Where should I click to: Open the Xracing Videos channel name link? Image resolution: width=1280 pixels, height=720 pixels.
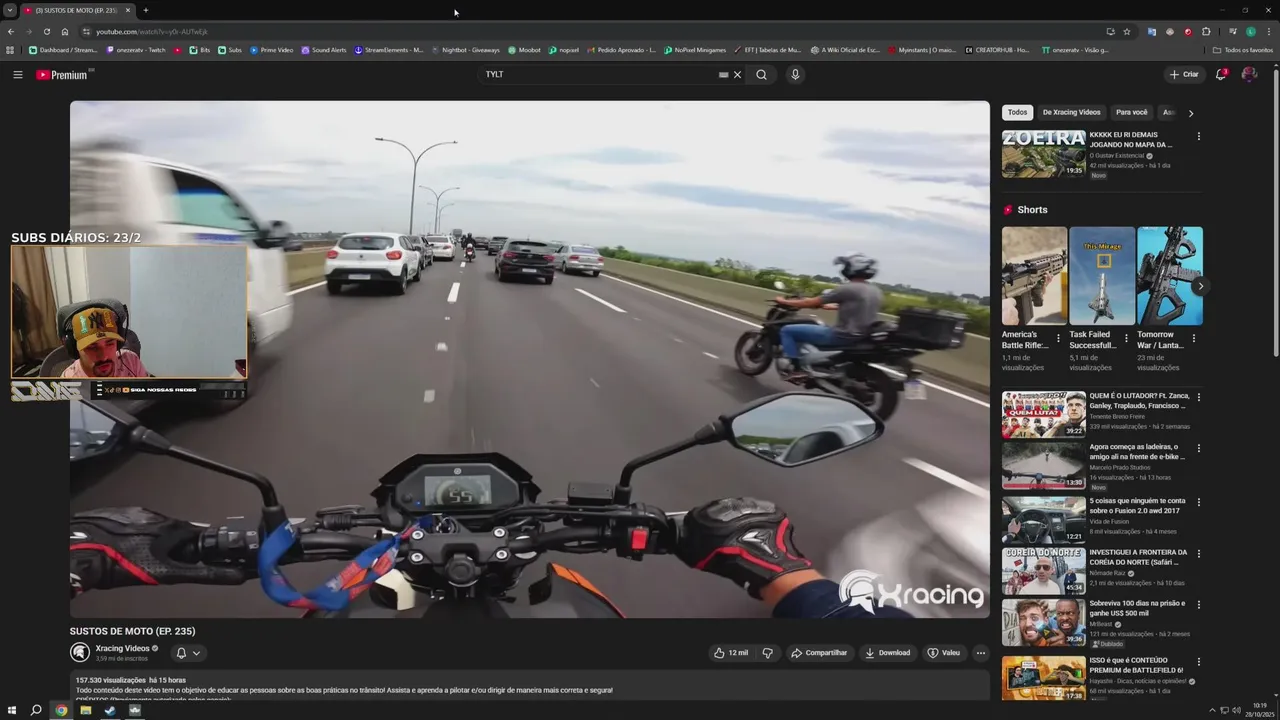click(x=122, y=648)
